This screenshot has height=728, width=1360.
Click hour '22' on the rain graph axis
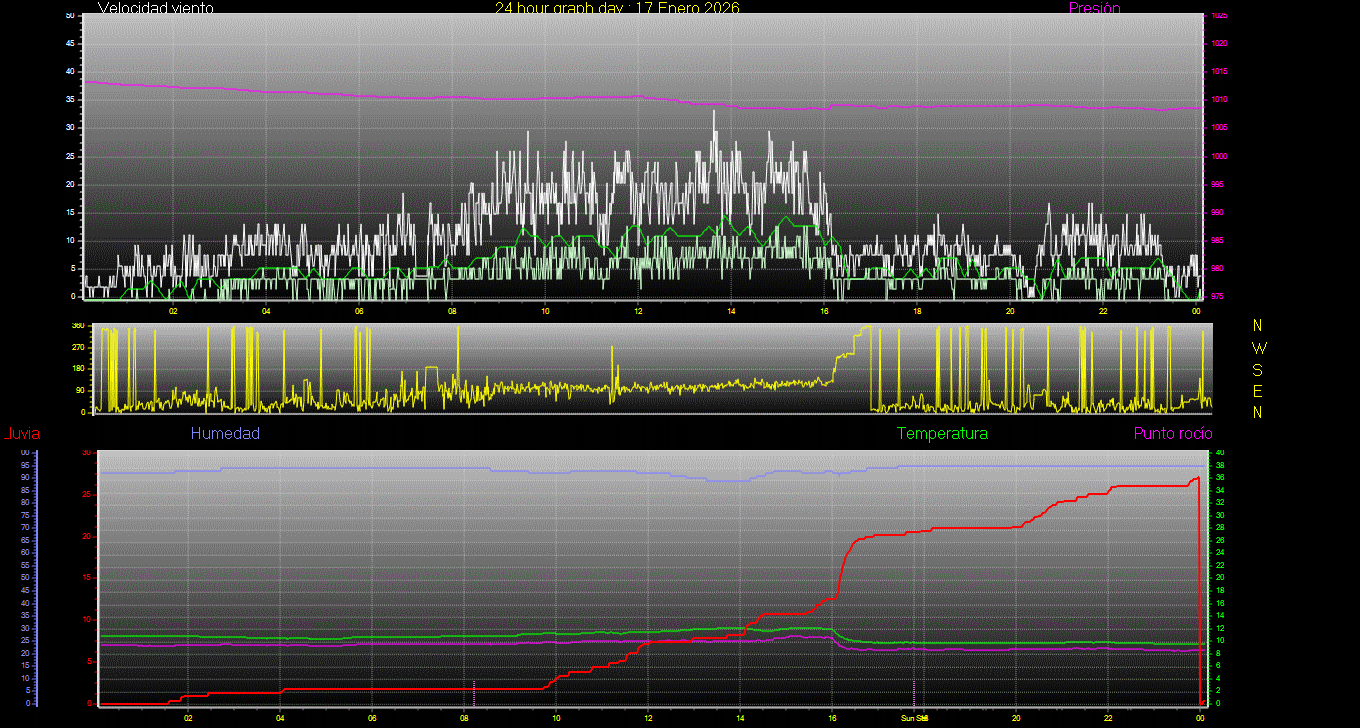coord(1108,718)
